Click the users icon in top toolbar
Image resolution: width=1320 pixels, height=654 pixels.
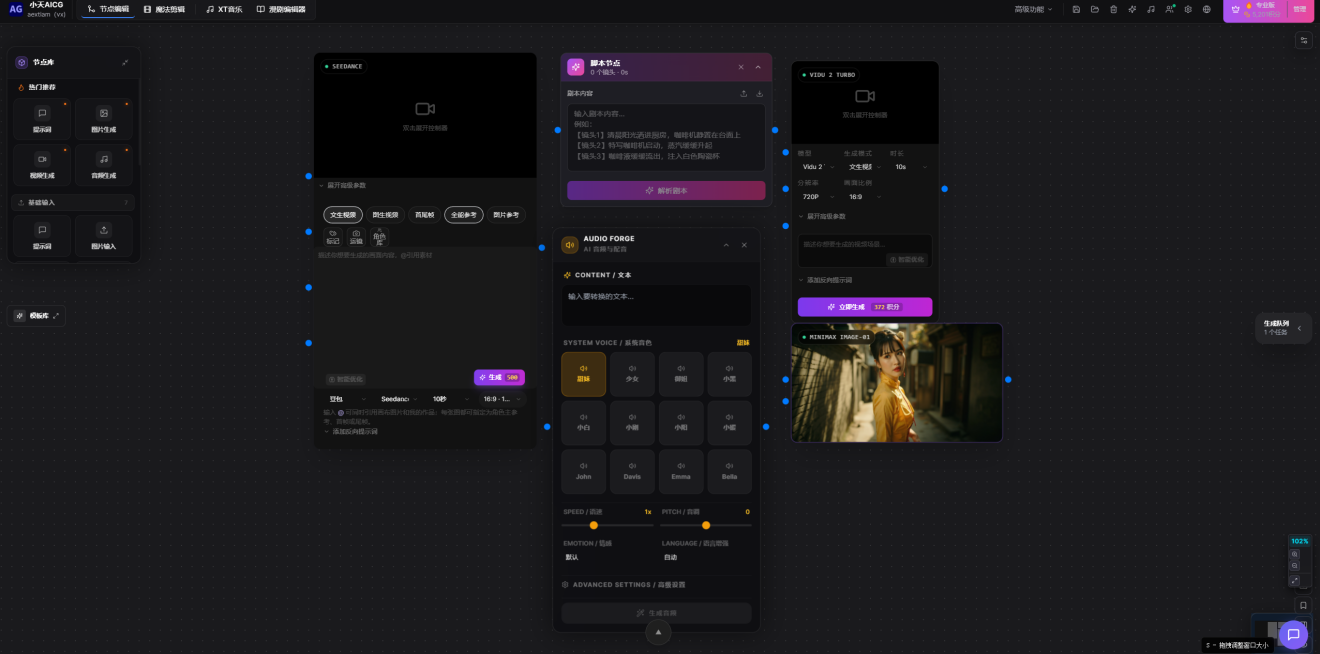click(x=1169, y=9)
